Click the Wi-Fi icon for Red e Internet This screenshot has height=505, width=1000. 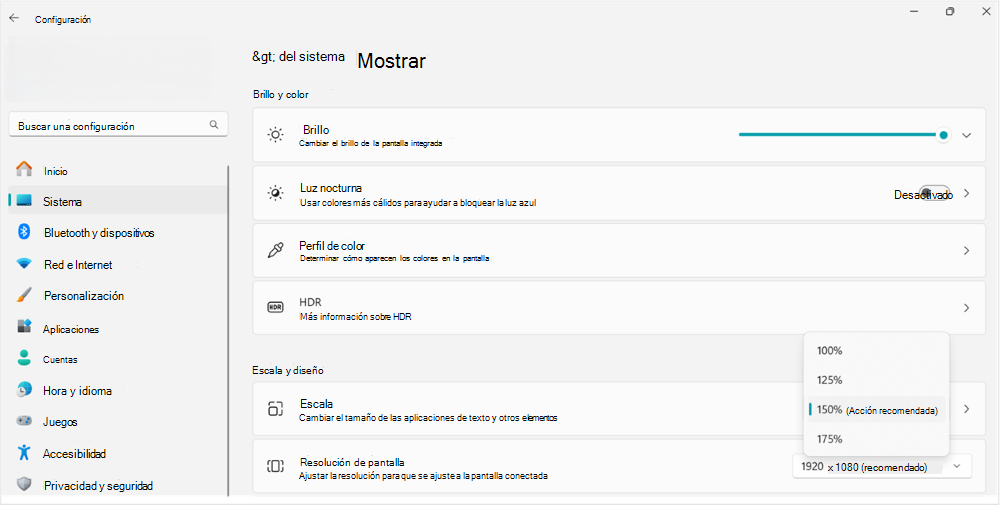click(24, 263)
